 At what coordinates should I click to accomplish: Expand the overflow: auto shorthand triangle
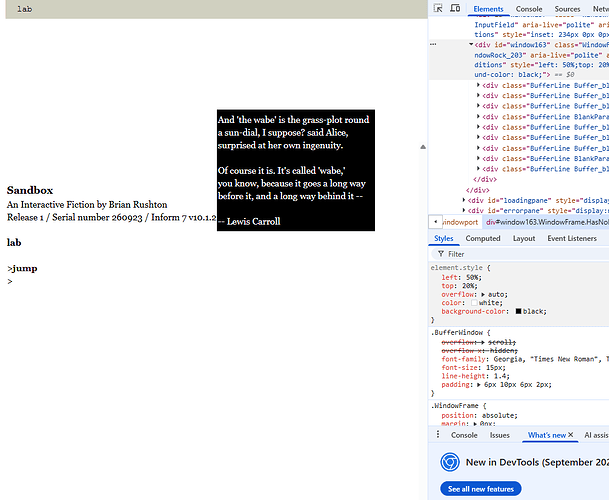(x=483, y=294)
